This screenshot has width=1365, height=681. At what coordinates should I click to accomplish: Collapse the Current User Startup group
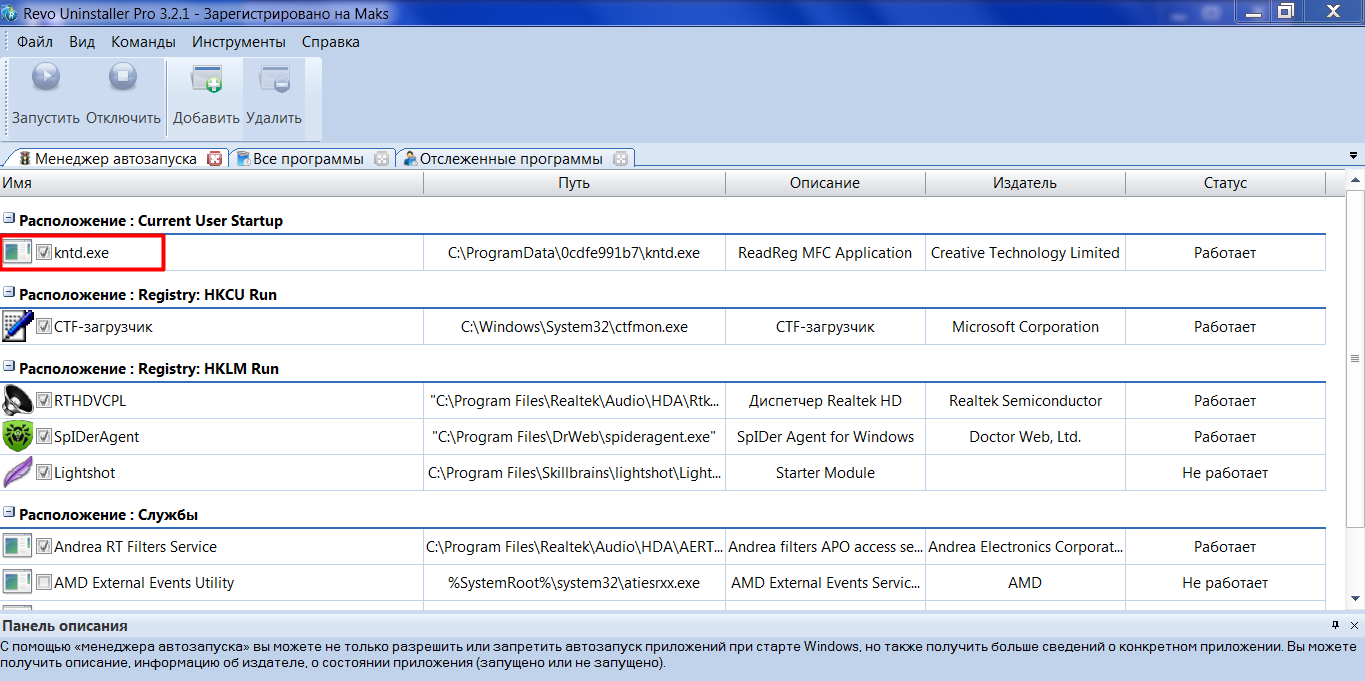point(9,220)
